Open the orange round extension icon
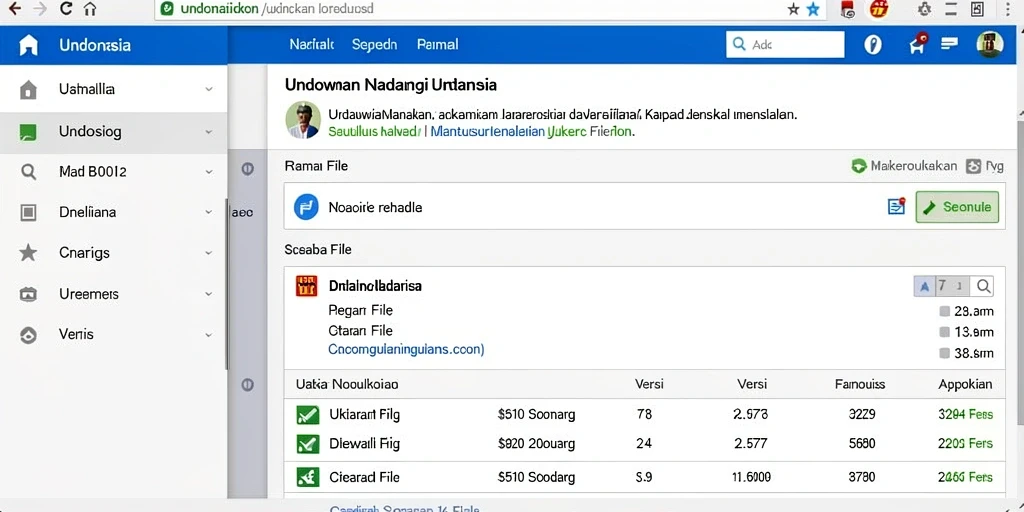Screen dimensions: 1024x512 pos(880,9)
